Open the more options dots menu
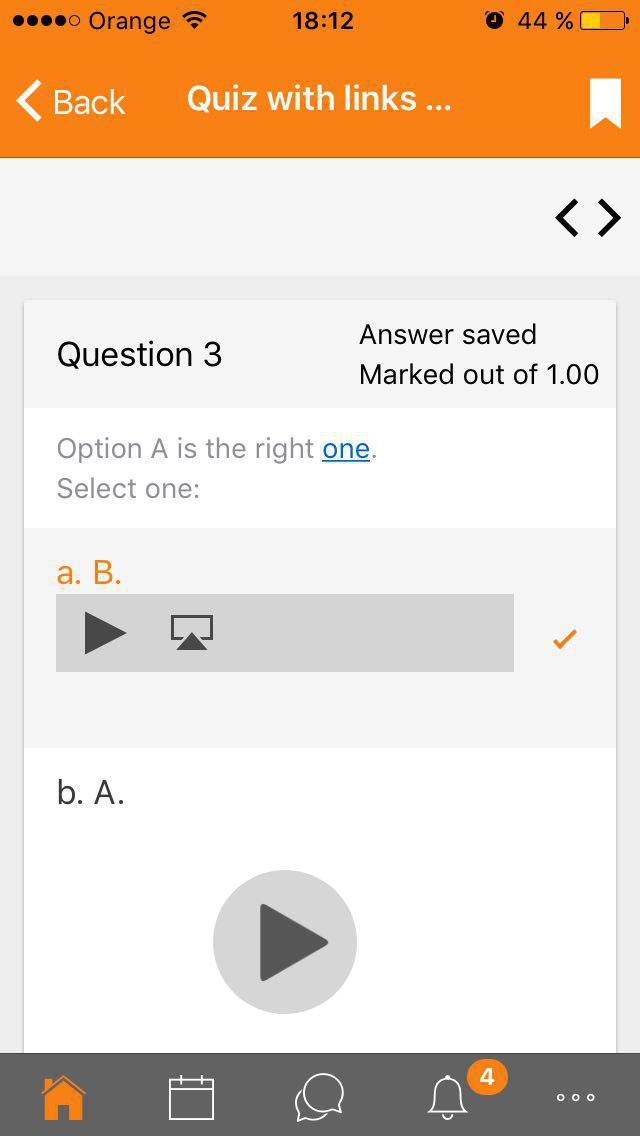640x1136 pixels. (575, 1097)
